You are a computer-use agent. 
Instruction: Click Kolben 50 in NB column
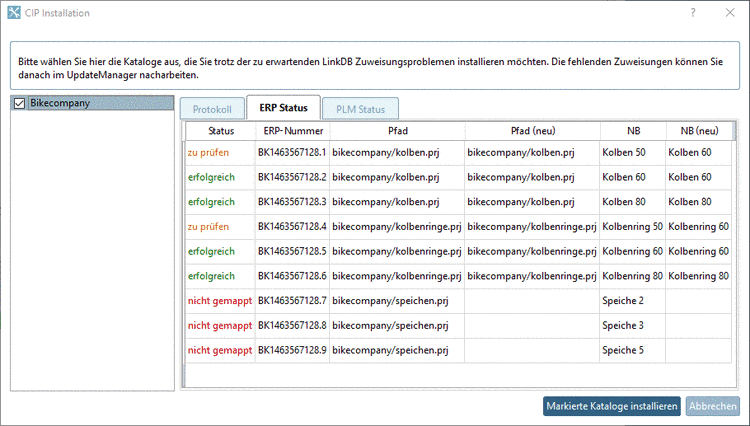click(633, 153)
